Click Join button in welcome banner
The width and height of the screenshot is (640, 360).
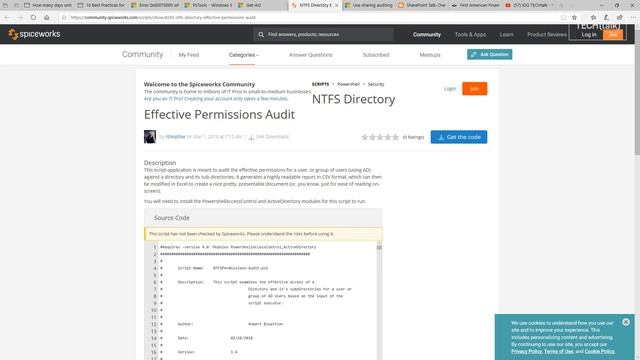click(x=474, y=89)
